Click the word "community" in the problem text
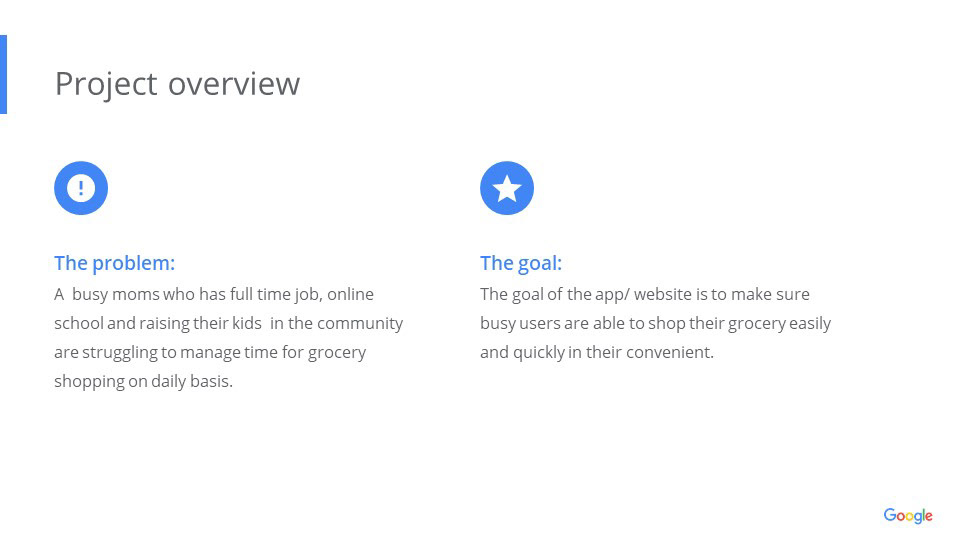This screenshot has width=960, height=540. coord(360,323)
